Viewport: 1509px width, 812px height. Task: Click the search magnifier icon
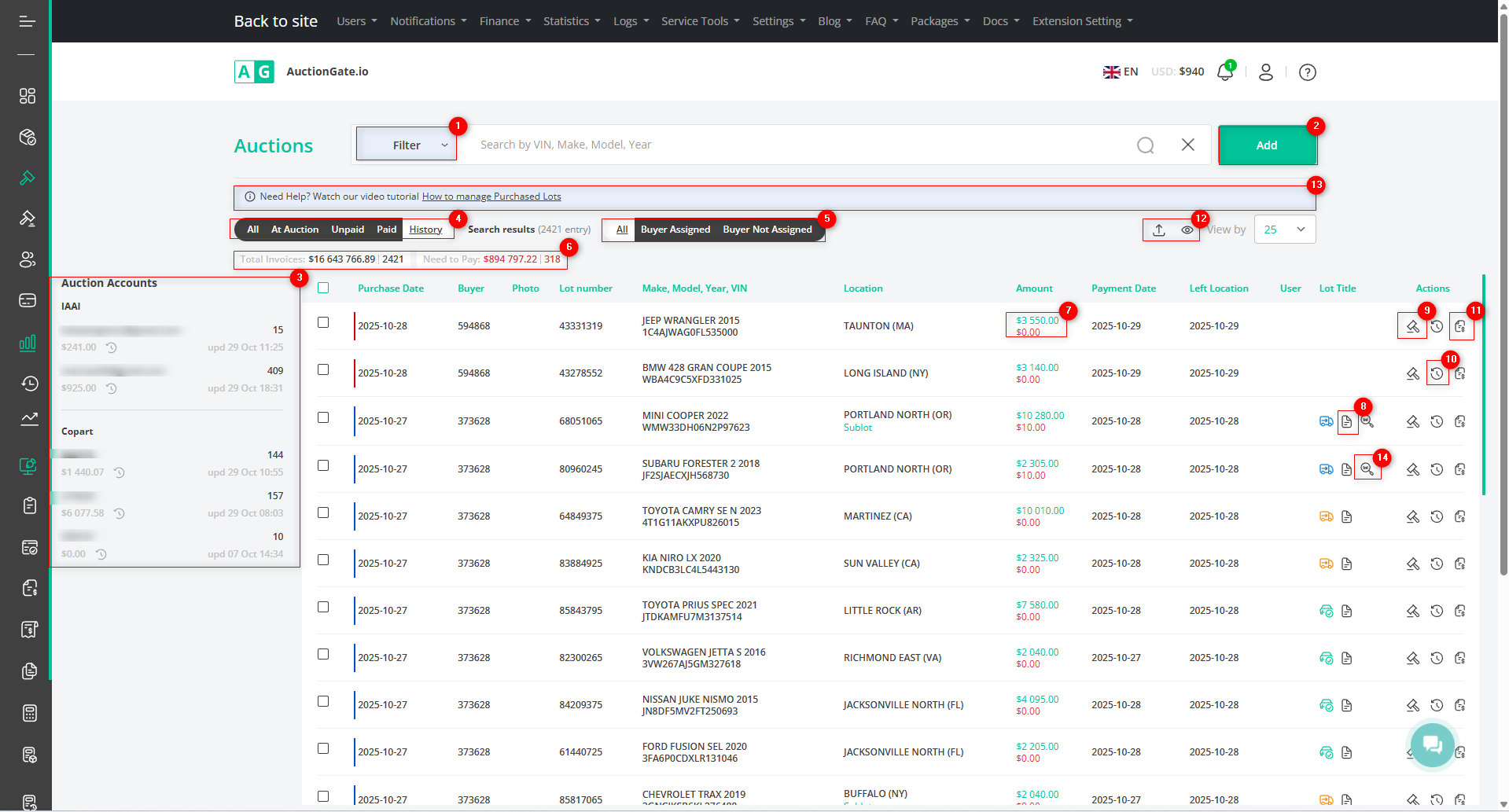pyautogui.click(x=1145, y=145)
